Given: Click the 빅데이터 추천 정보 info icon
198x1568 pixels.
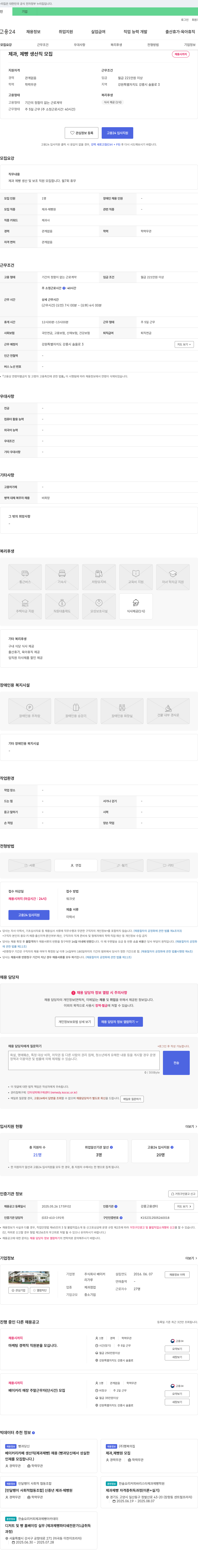Looking at the screenshot, I should click(33, 1433).
